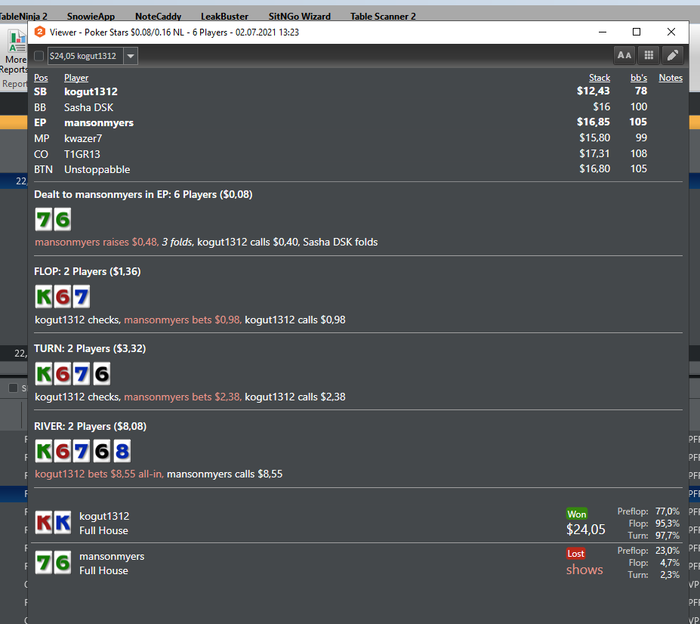This screenshot has height=624, width=700.
Task: Click the black 6 turn card
Action: [x=102, y=374]
